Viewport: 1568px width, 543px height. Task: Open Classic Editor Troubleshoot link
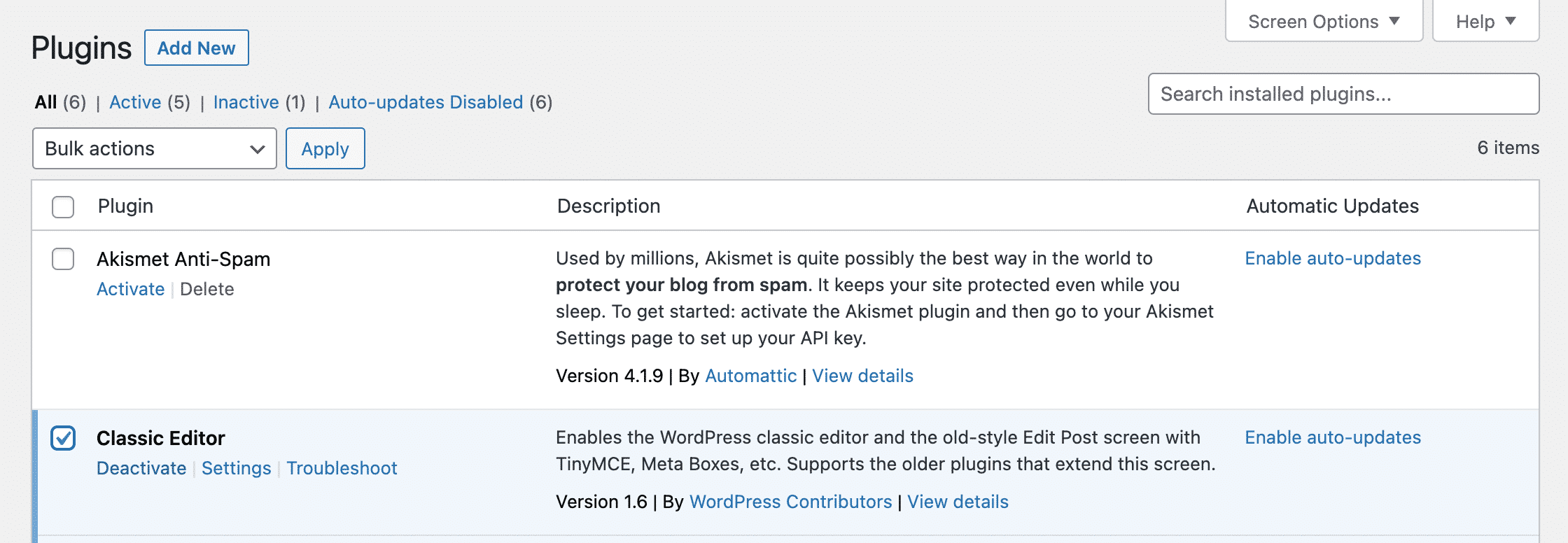coord(342,468)
